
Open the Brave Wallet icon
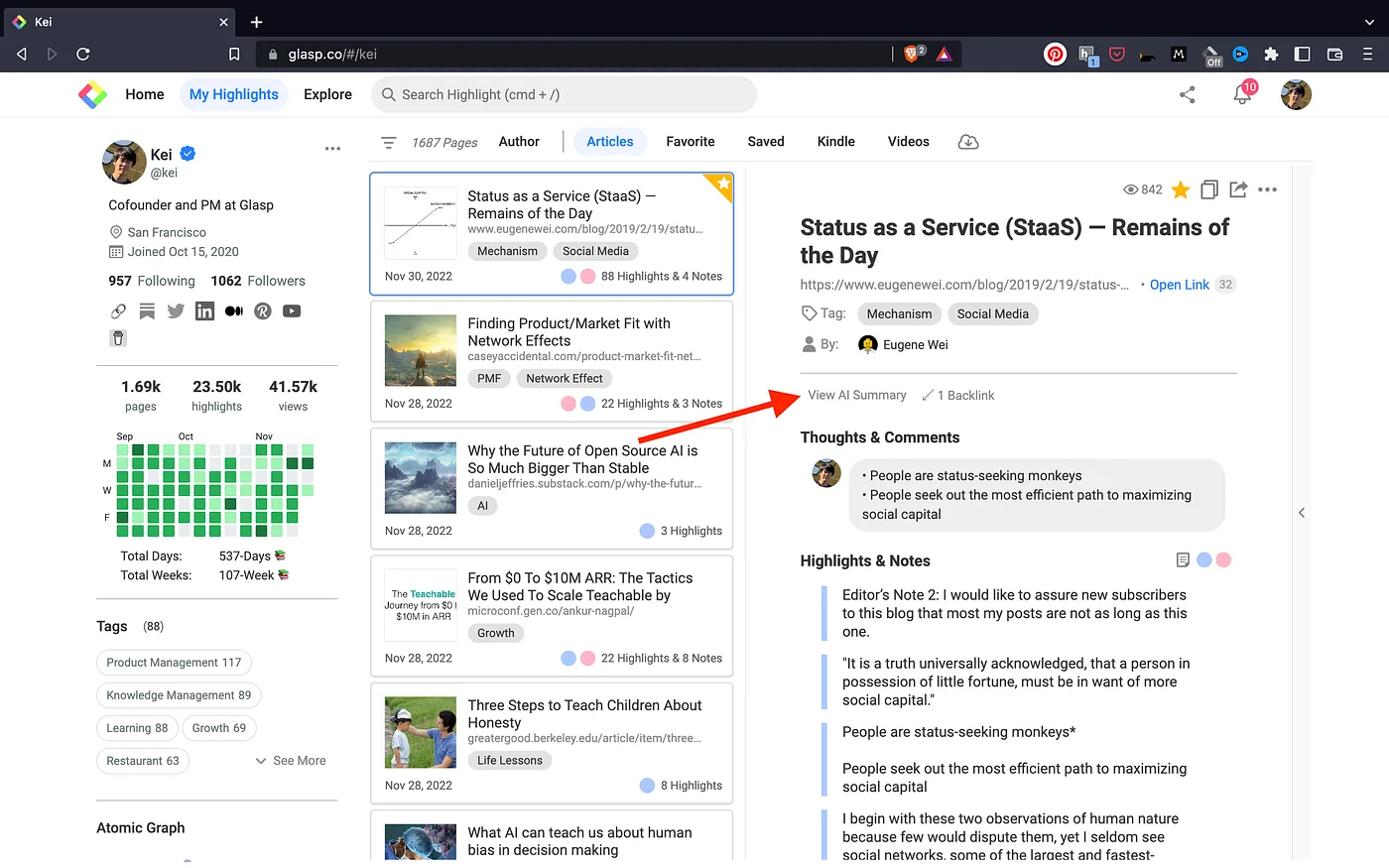(1334, 55)
